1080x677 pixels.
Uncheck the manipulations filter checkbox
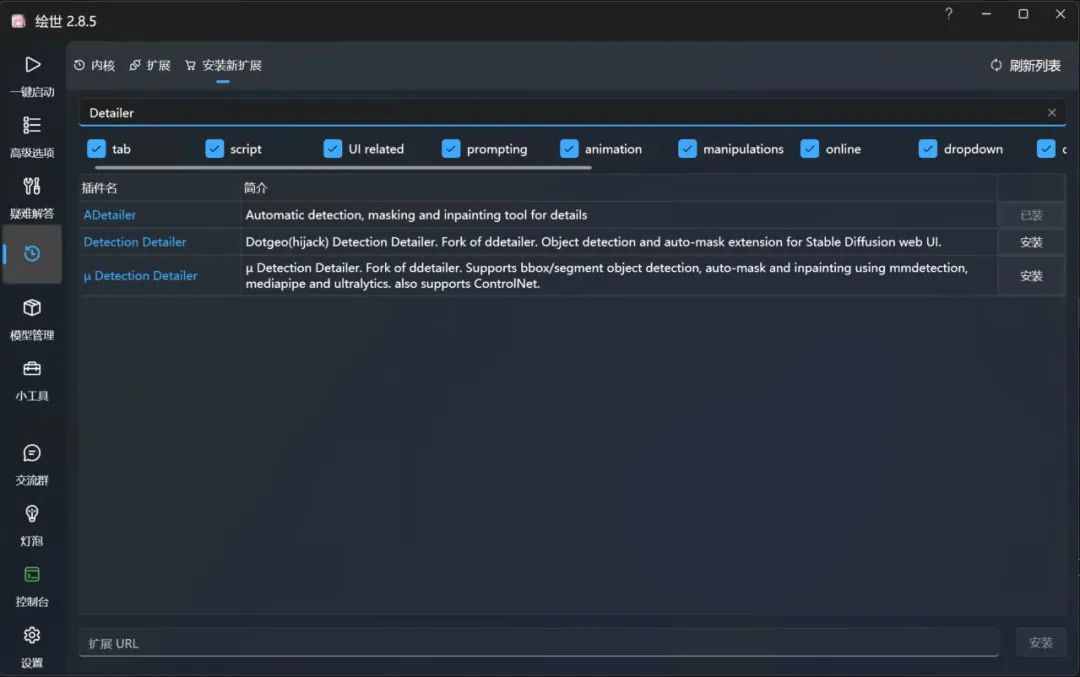(x=687, y=149)
